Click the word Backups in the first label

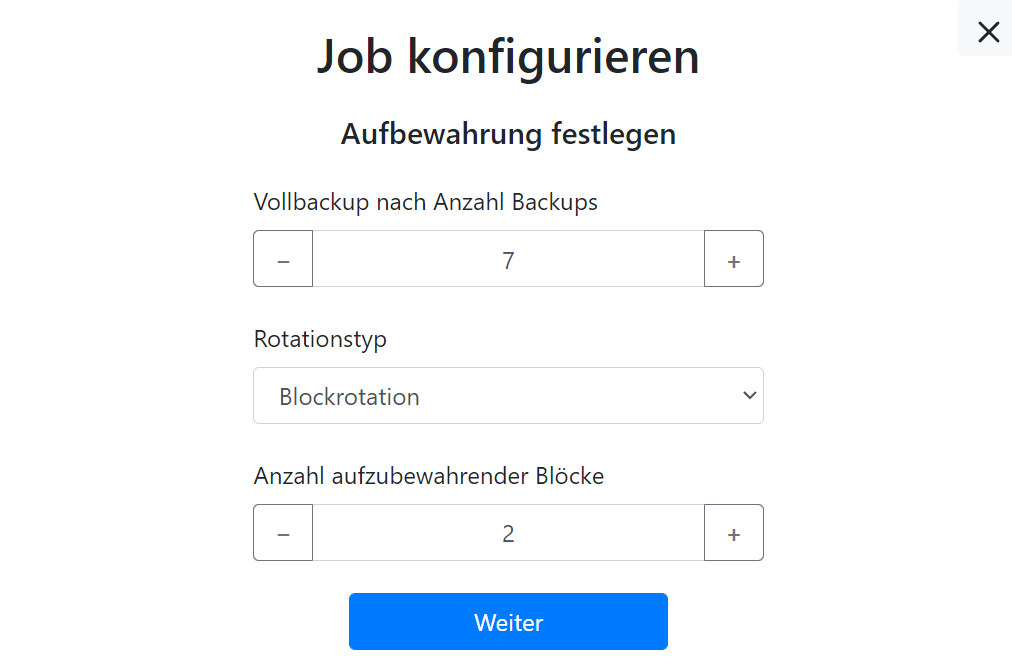pyautogui.click(x=554, y=202)
